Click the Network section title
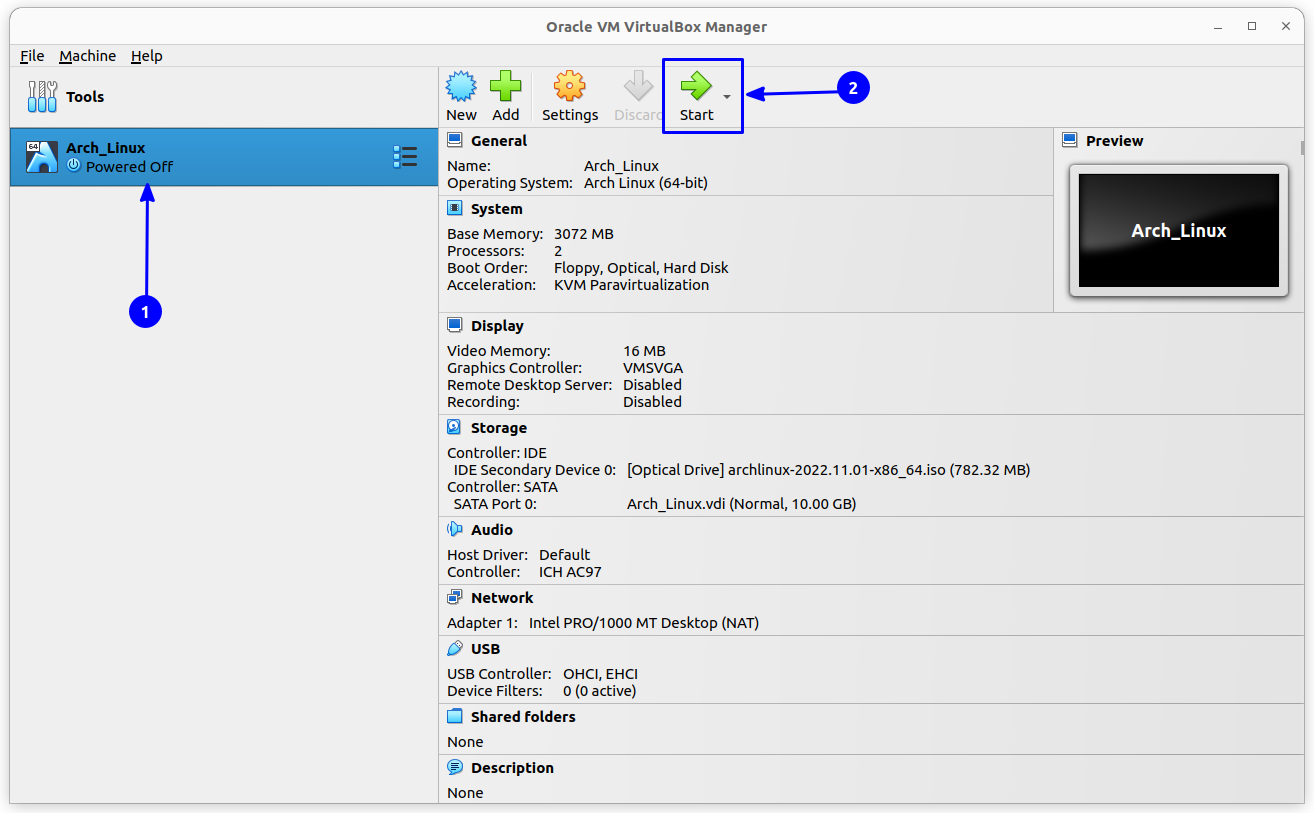 [x=501, y=597]
